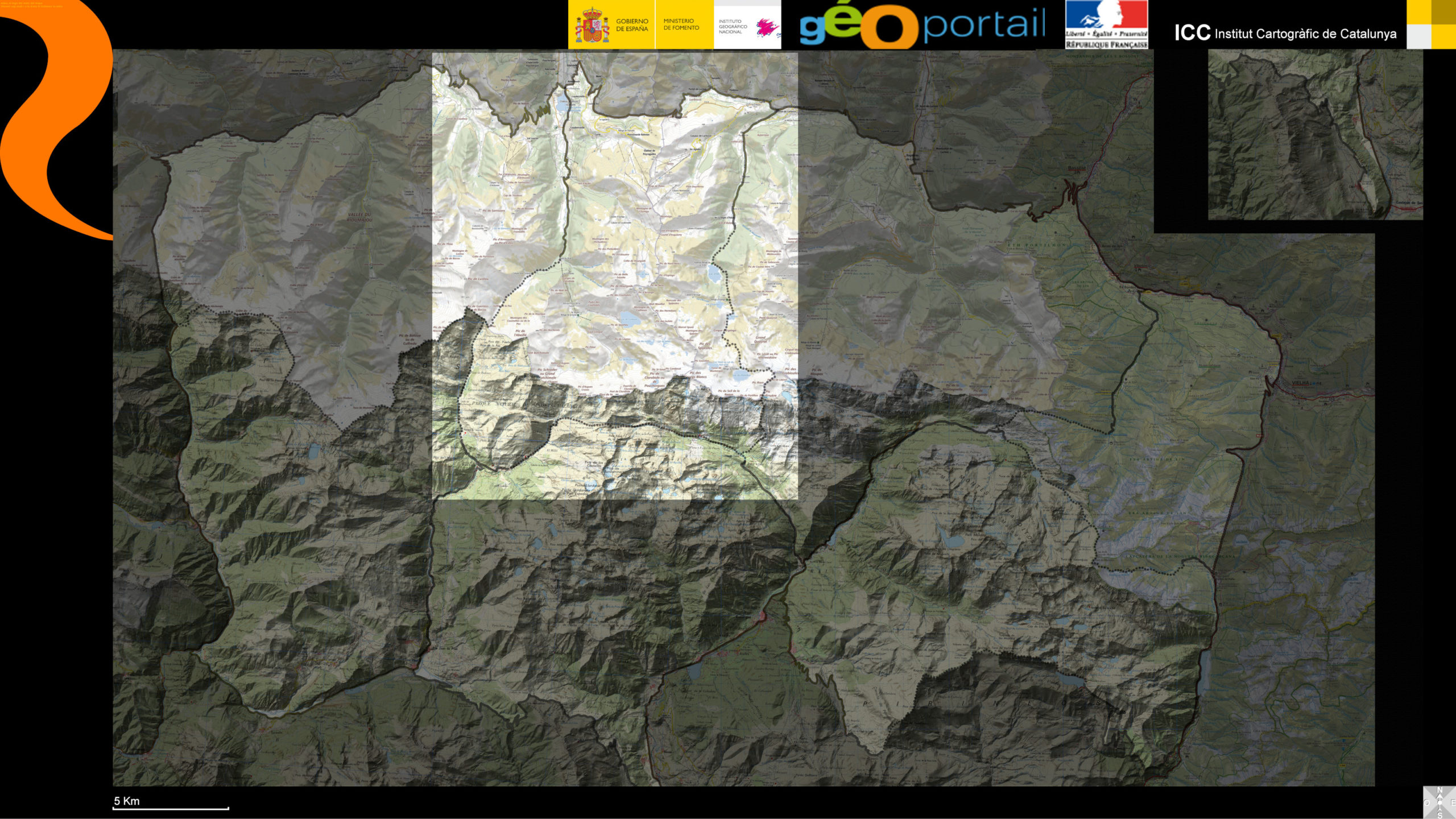The height and width of the screenshot is (819, 1456).
Task: Click the Ministerio de Fomento logo
Action: pos(681,24)
